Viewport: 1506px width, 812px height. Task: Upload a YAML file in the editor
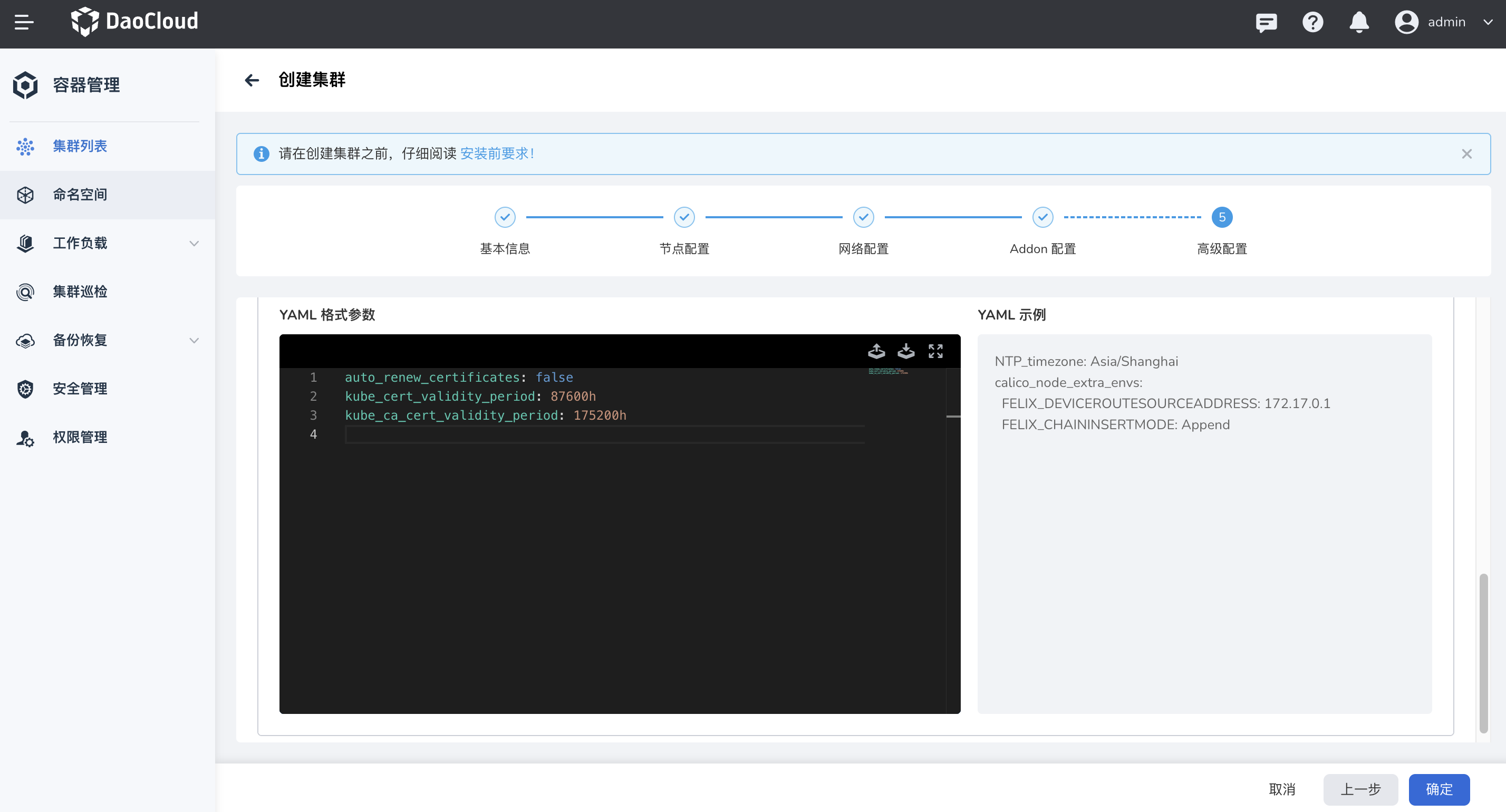coord(876,351)
